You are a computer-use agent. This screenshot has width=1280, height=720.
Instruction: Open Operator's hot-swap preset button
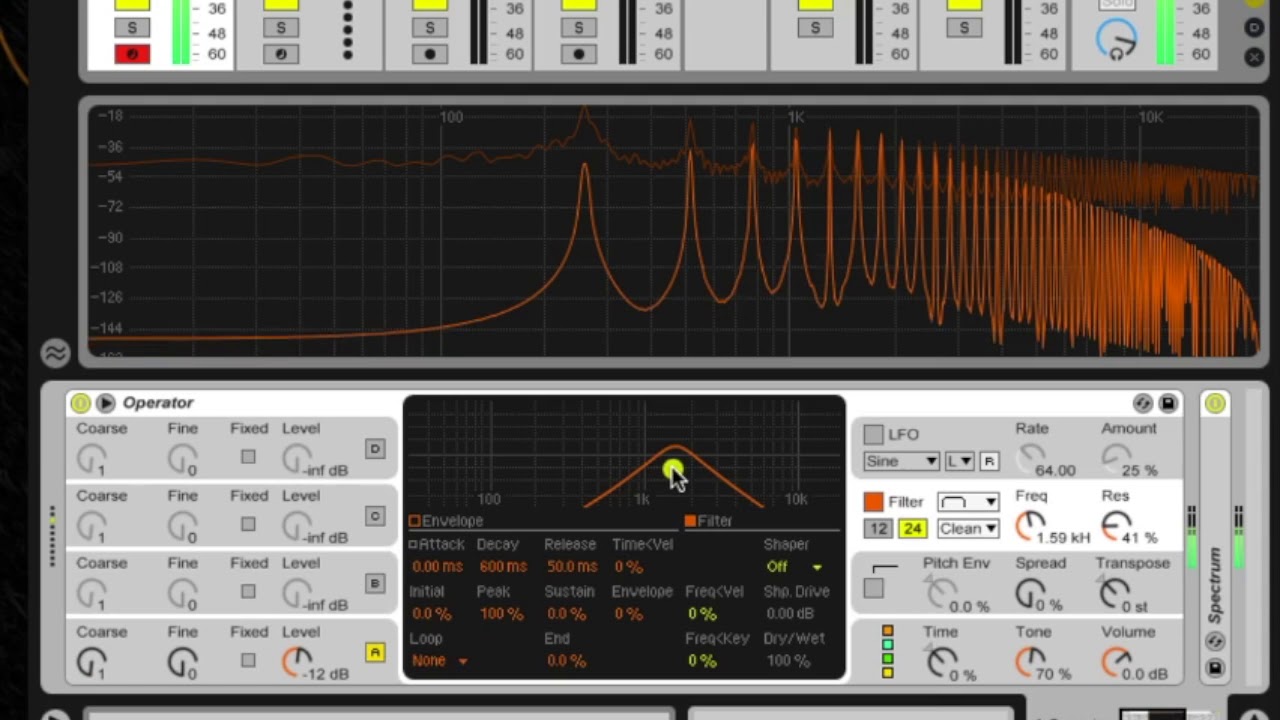click(1143, 403)
